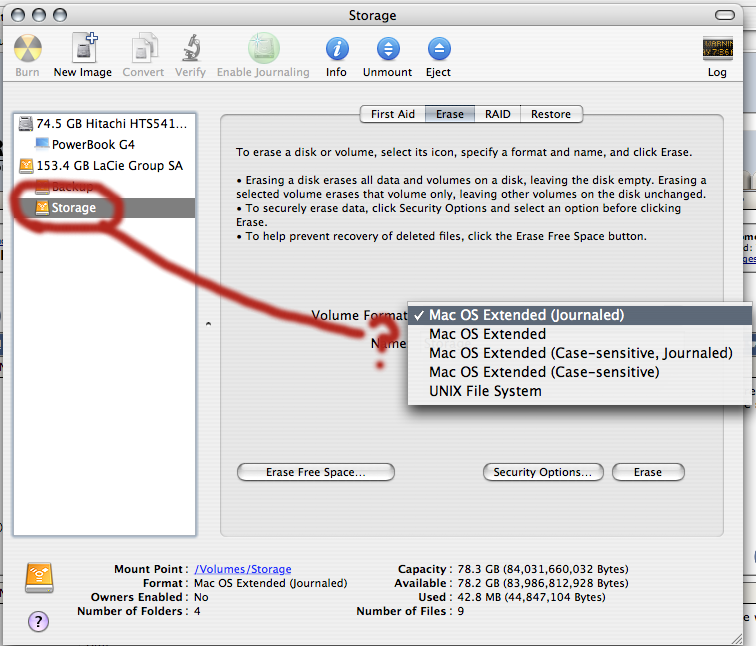The height and width of the screenshot is (646, 756).
Task: Create a New Image from toolbar
Action: point(83,48)
